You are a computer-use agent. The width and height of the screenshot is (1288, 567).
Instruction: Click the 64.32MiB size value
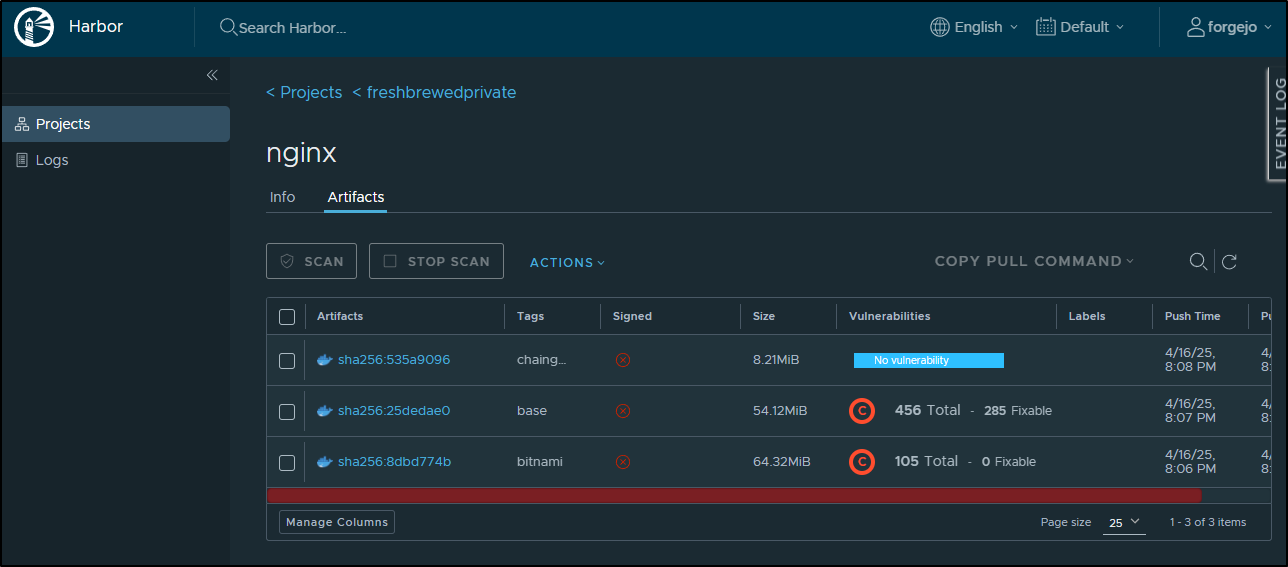point(782,462)
